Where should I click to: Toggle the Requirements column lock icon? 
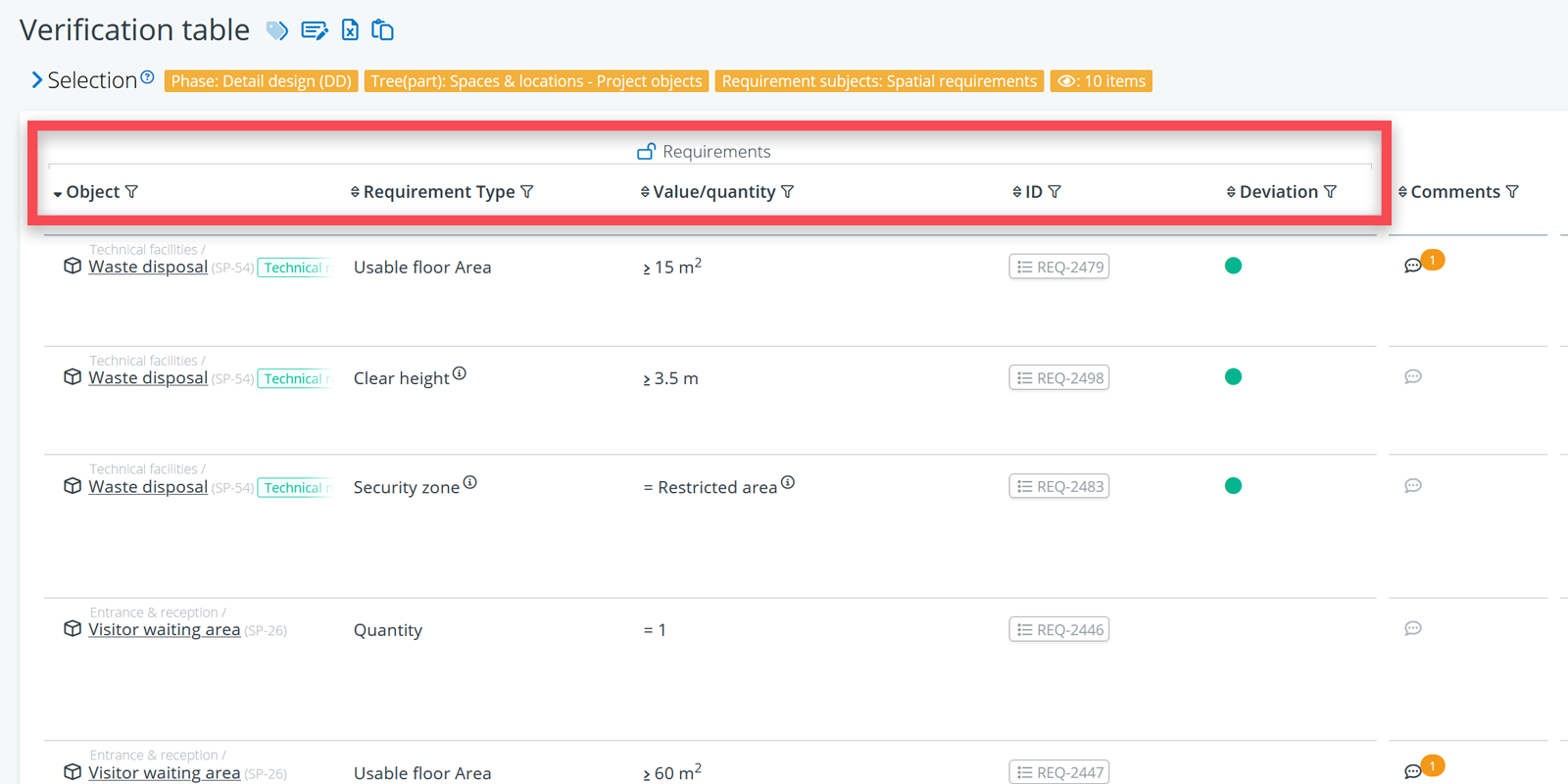[646, 151]
